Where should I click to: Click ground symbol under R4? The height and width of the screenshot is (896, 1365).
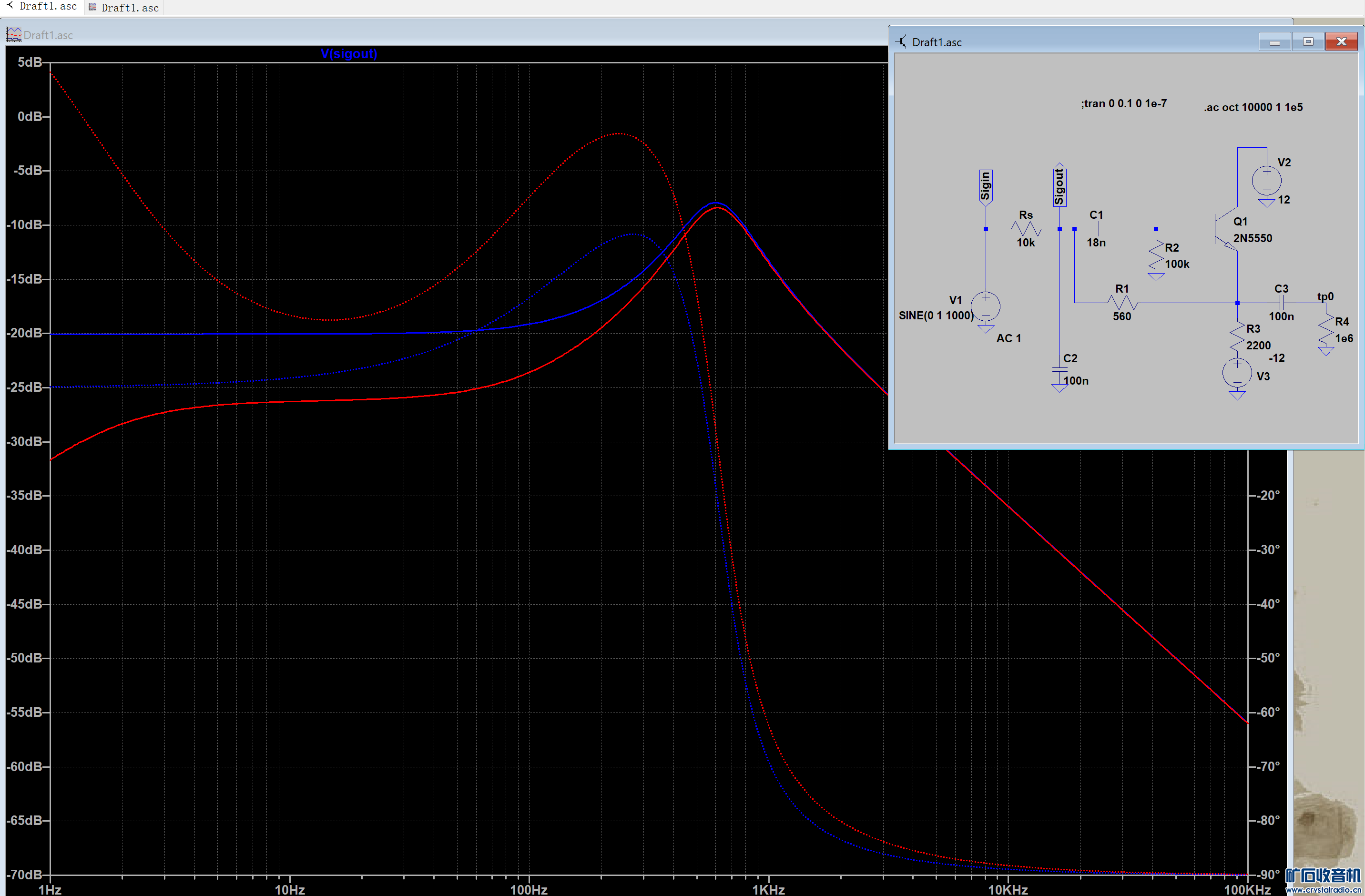coord(1325,351)
